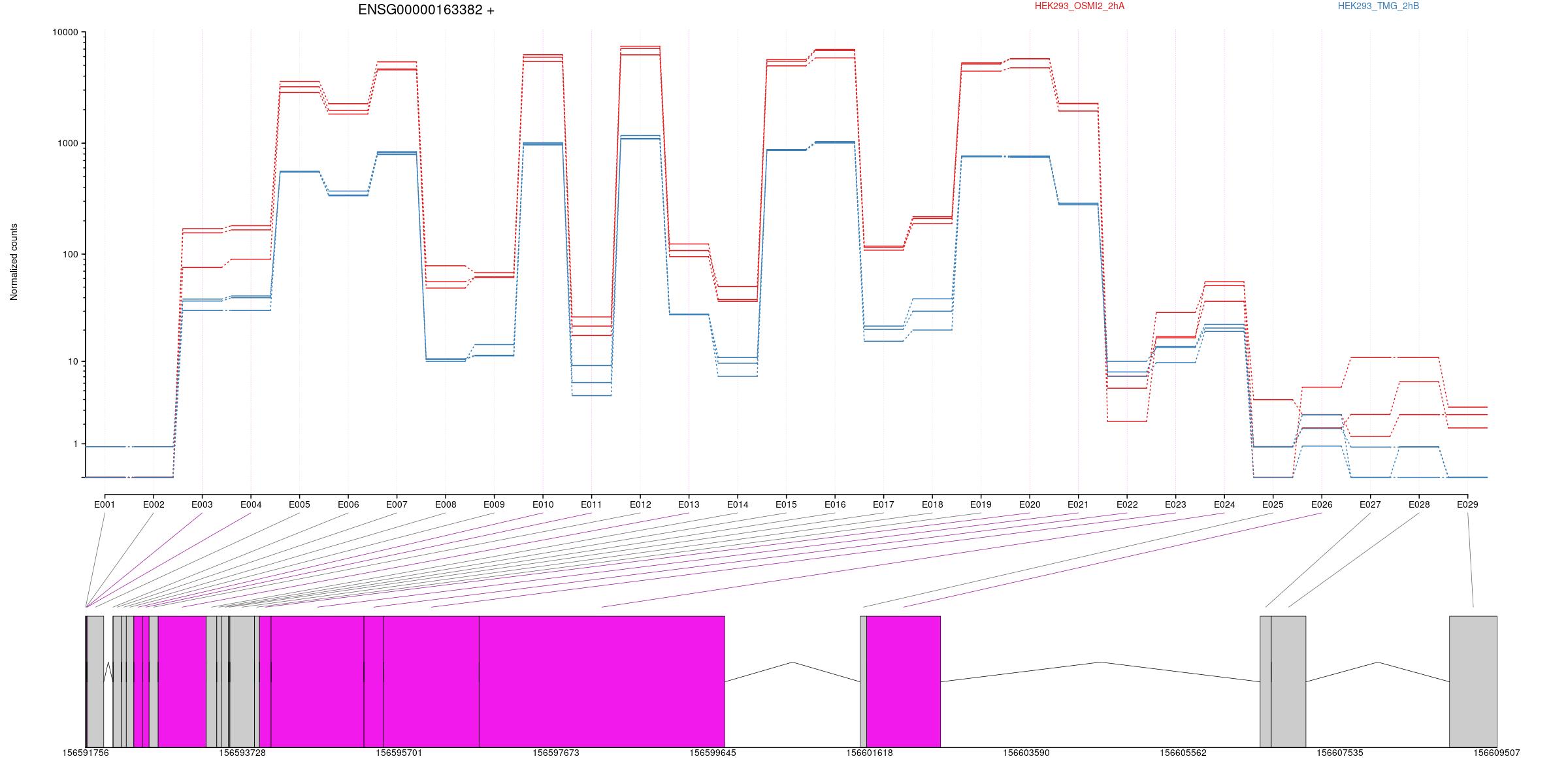Click genomic coordinate label 156609507
1568x784 pixels.
tap(1497, 753)
